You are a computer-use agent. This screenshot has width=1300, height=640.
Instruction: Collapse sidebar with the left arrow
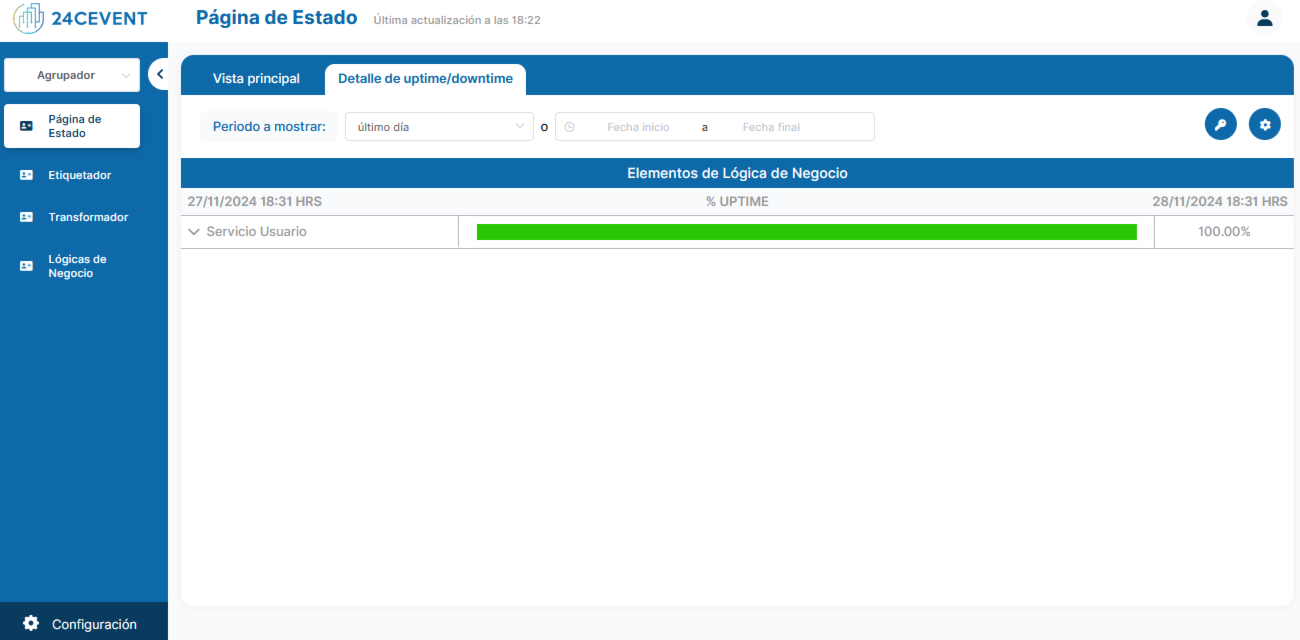159,74
